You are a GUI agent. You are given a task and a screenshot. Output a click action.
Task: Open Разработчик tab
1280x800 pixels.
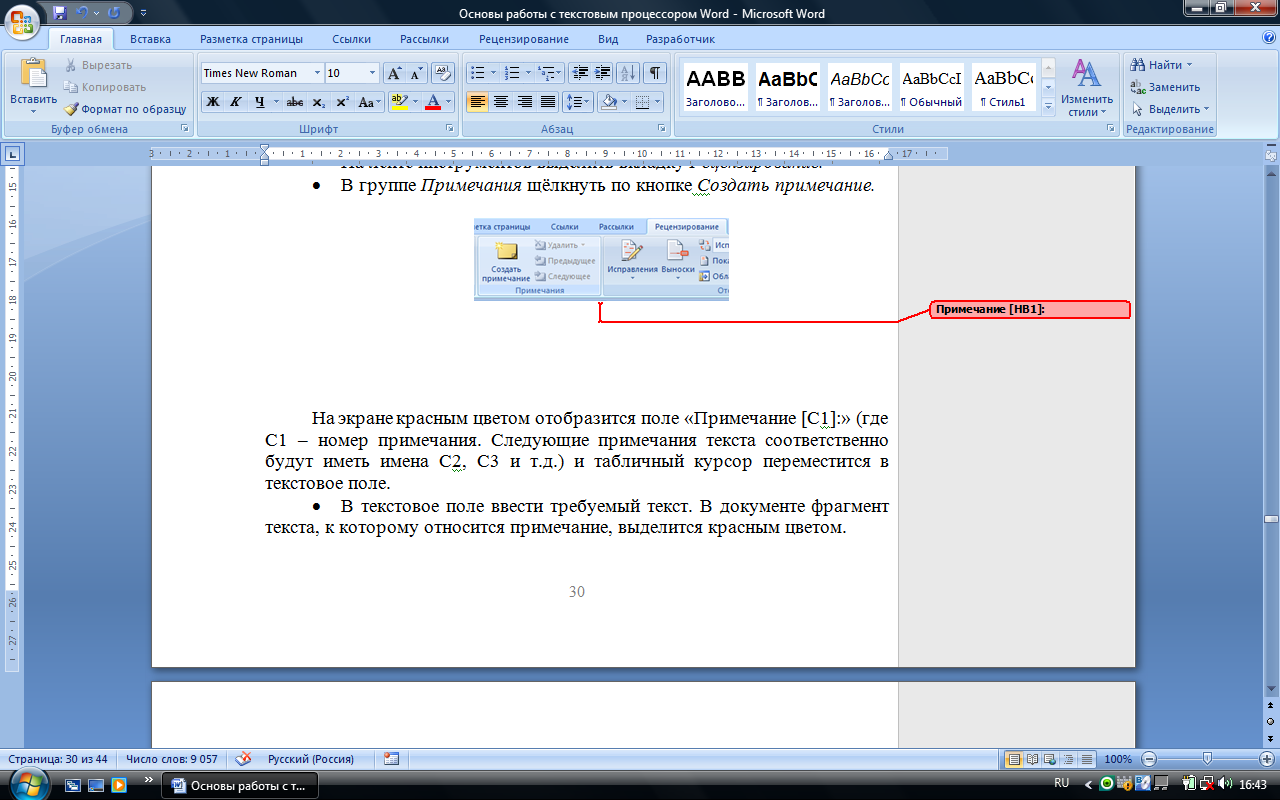pos(680,39)
